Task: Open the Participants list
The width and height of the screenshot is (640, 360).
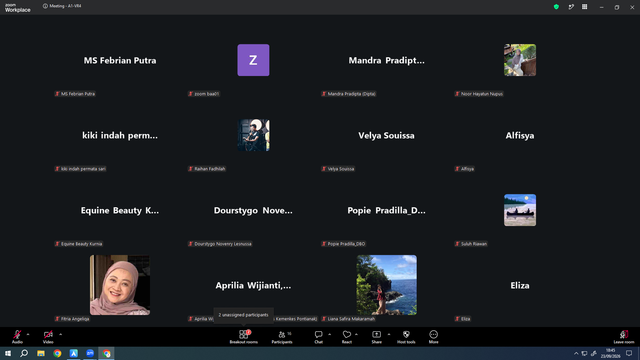Action: click(282, 337)
